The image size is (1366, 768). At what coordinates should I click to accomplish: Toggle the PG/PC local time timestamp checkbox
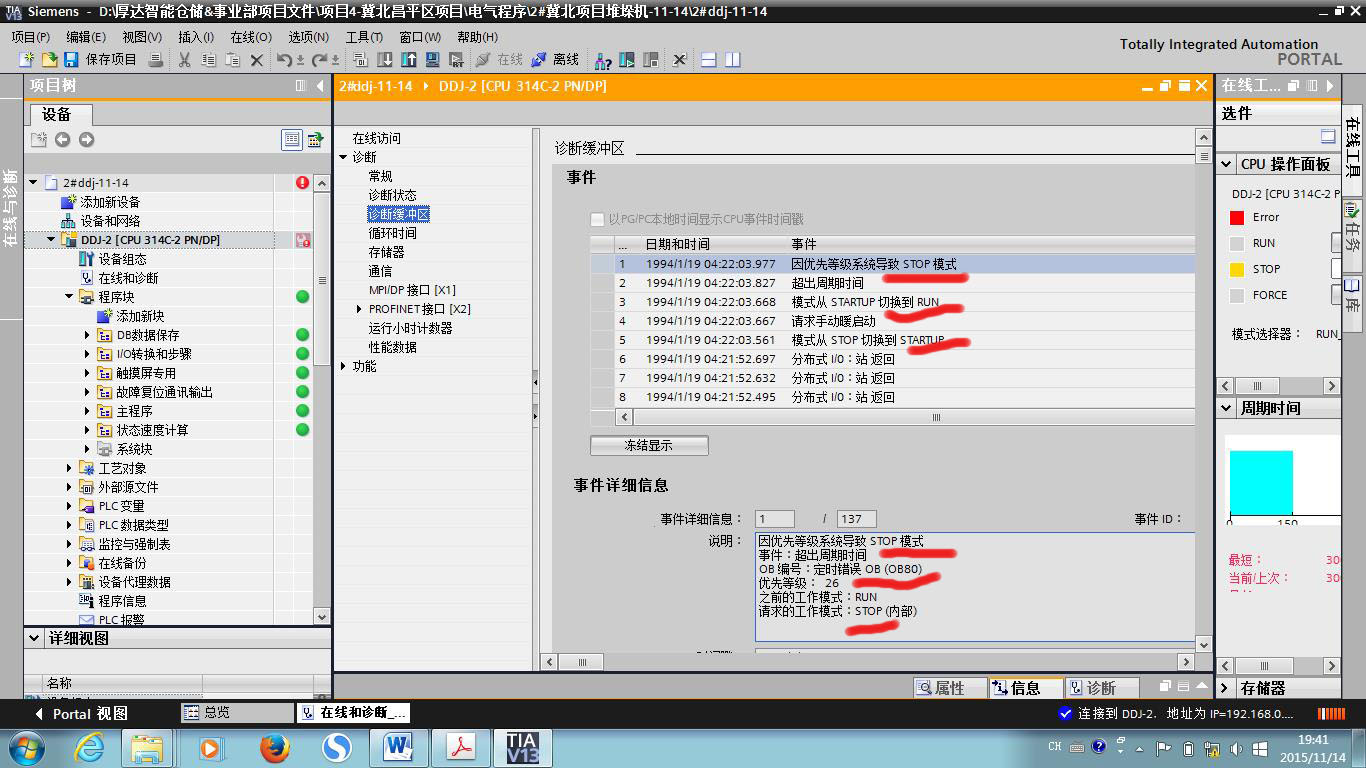point(598,219)
